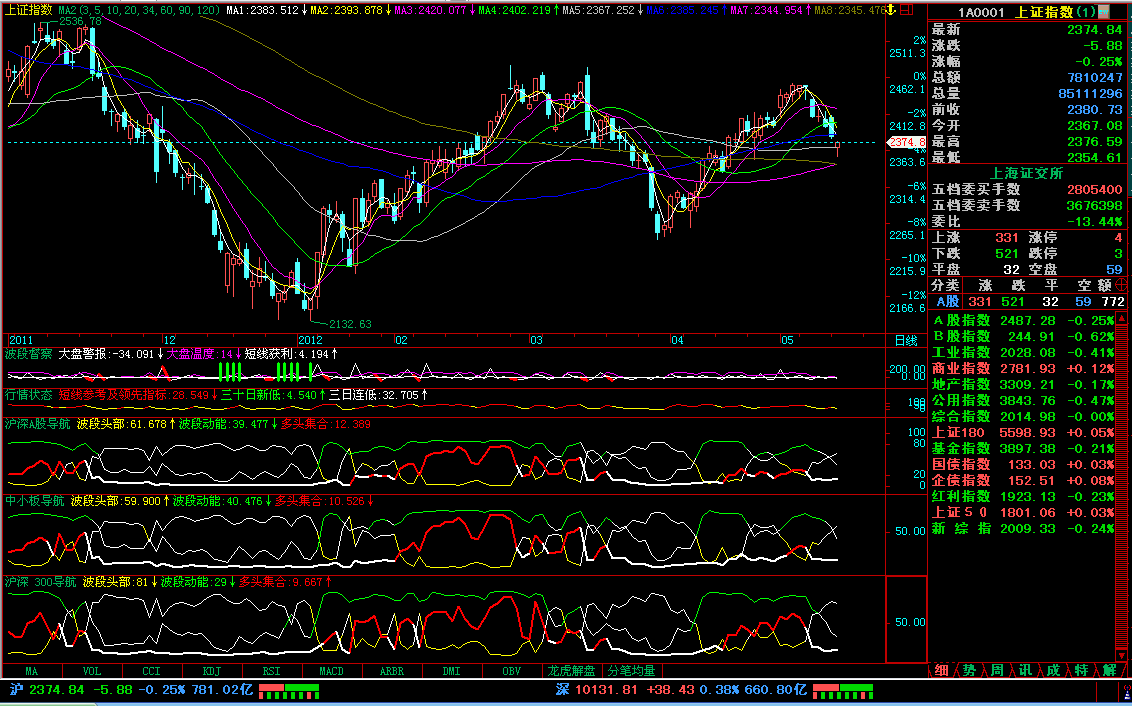Switch to the DMI indicator tab

(451, 671)
